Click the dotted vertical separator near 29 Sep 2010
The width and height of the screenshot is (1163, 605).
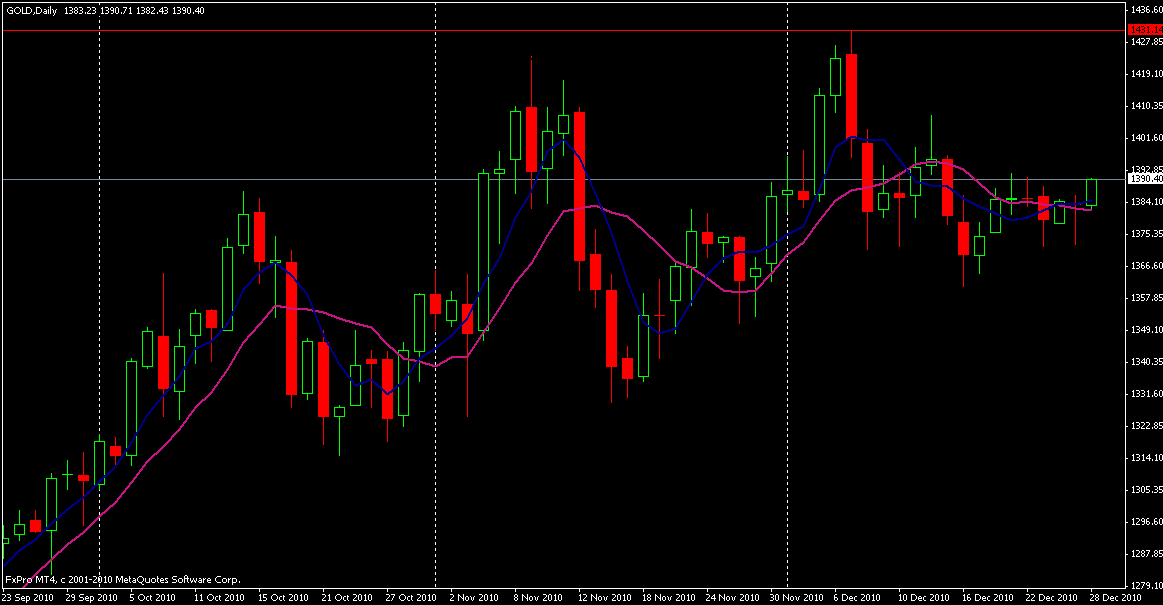[99, 300]
